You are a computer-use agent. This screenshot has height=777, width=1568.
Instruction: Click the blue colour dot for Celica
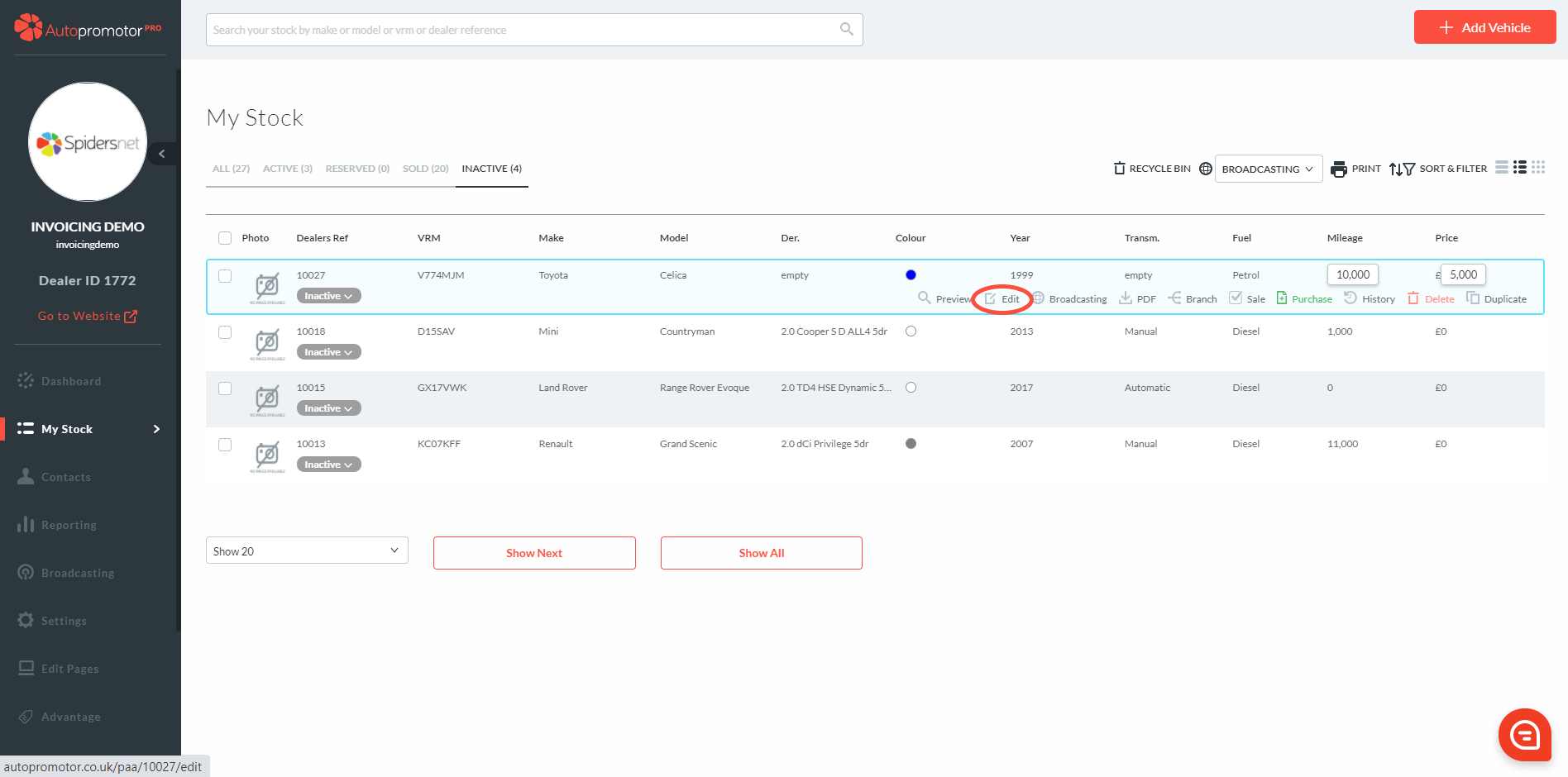tap(911, 275)
